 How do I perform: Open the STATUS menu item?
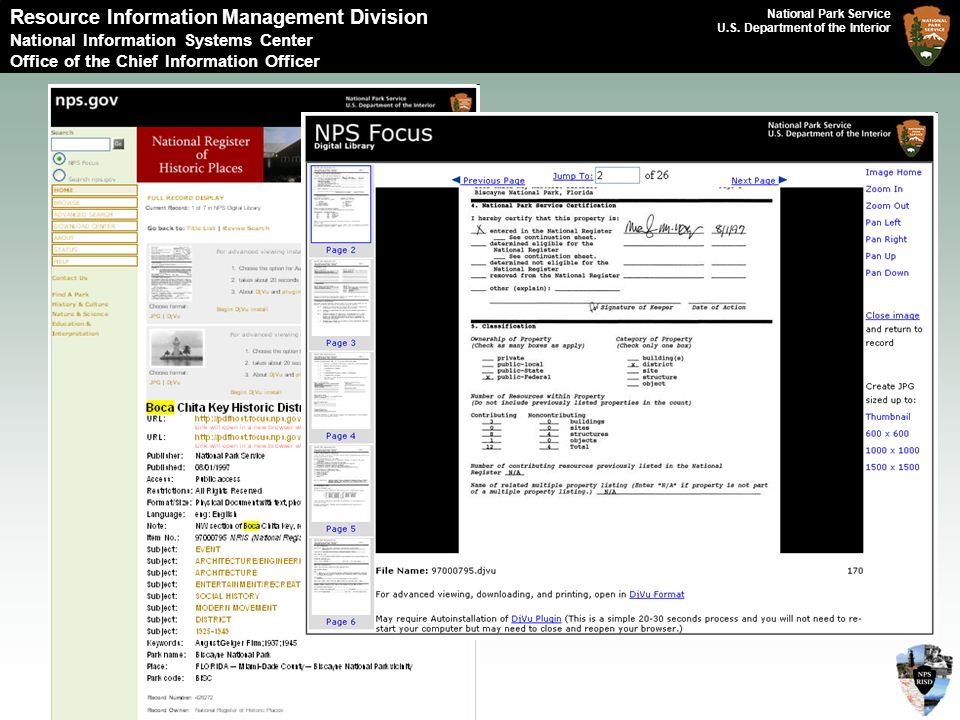pos(94,249)
